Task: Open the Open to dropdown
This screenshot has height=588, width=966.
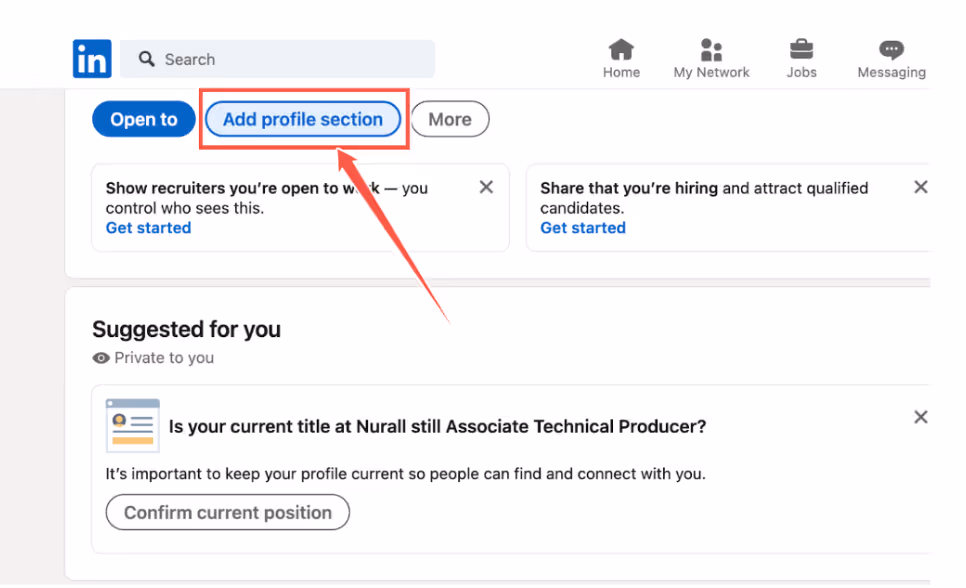Action: pos(143,118)
